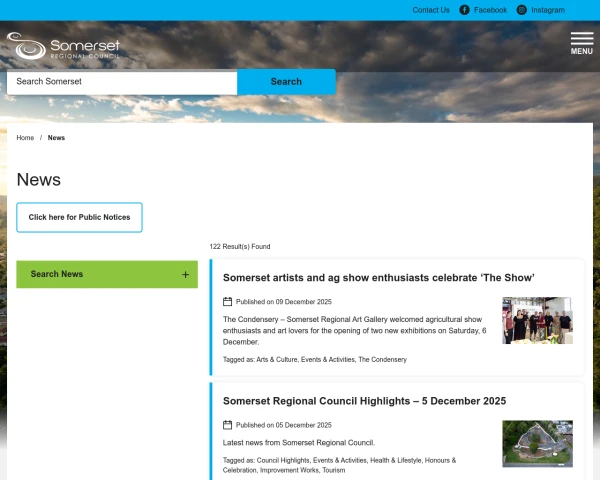Click 'Published on 09 December 2025' text
The image size is (600, 480).
pyautogui.click(x=284, y=302)
